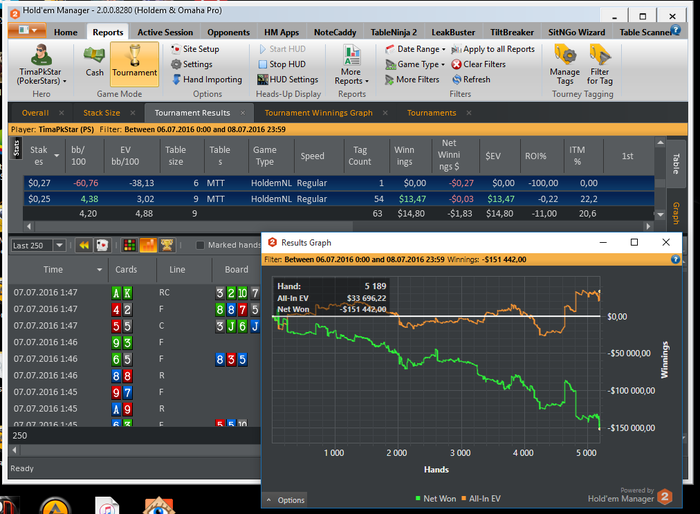Open Hand Importing
700x514 pixels.
click(x=207, y=79)
